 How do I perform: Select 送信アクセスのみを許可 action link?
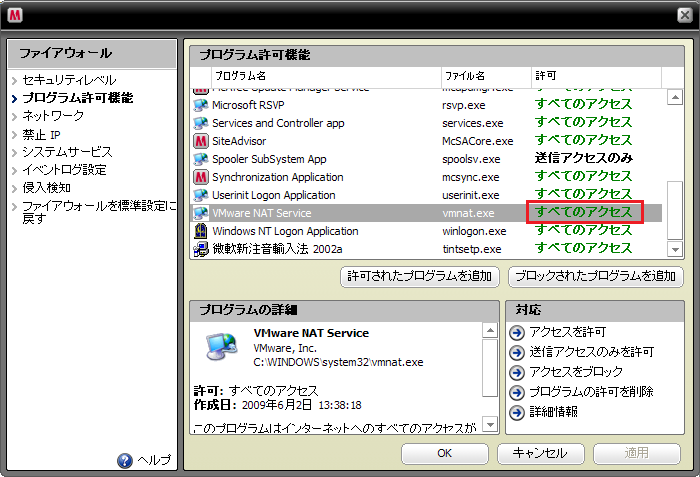591,352
